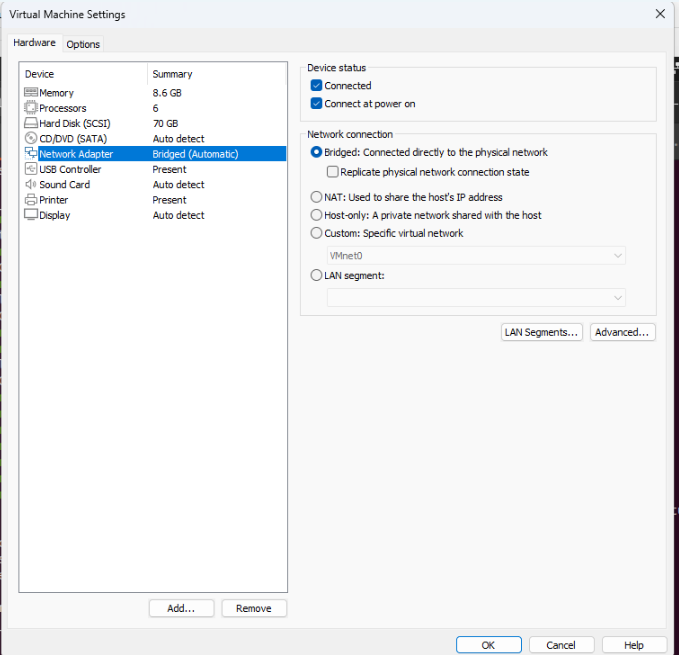Open the VMnet0 virtual network dropdown
Screen dimensions: 679x655
pyautogui.click(x=476, y=256)
